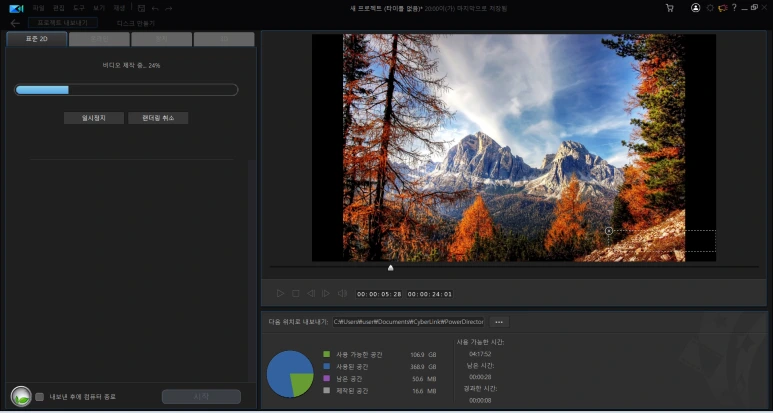This screenshot has height=413, width=773.
Task: Click the stop button
Action: pos(295,294)
